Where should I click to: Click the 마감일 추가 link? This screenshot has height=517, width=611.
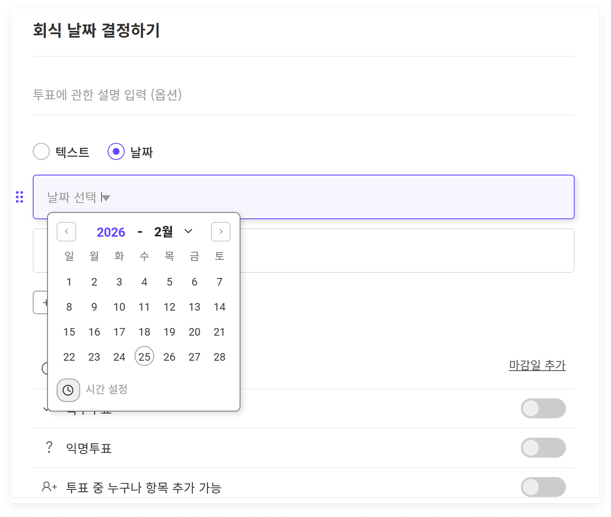[x=537, y=365]
